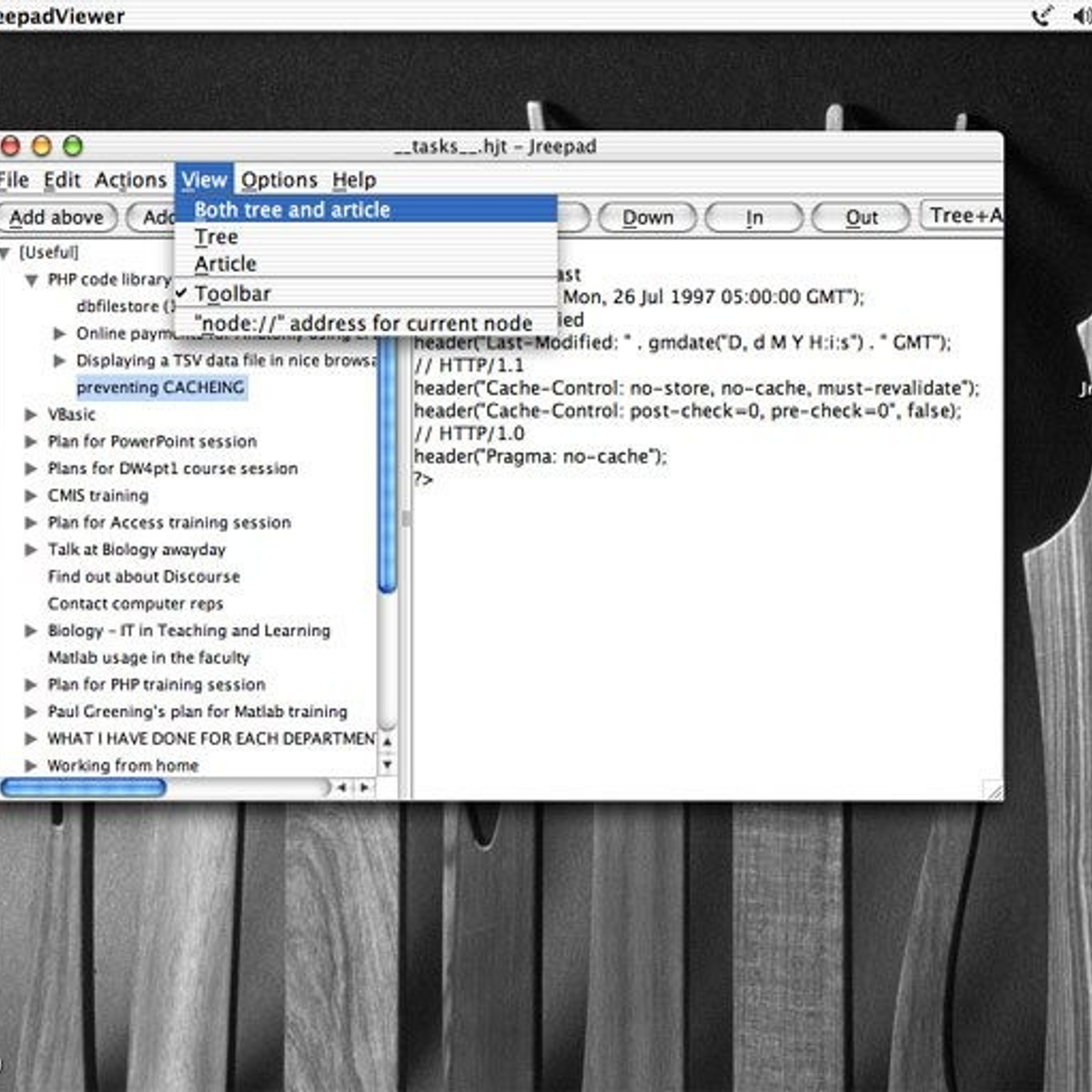Viewport: 1092px width, 1092px height.
Task: Select the dbfilestore tree item
Action: tap(125, 307)
